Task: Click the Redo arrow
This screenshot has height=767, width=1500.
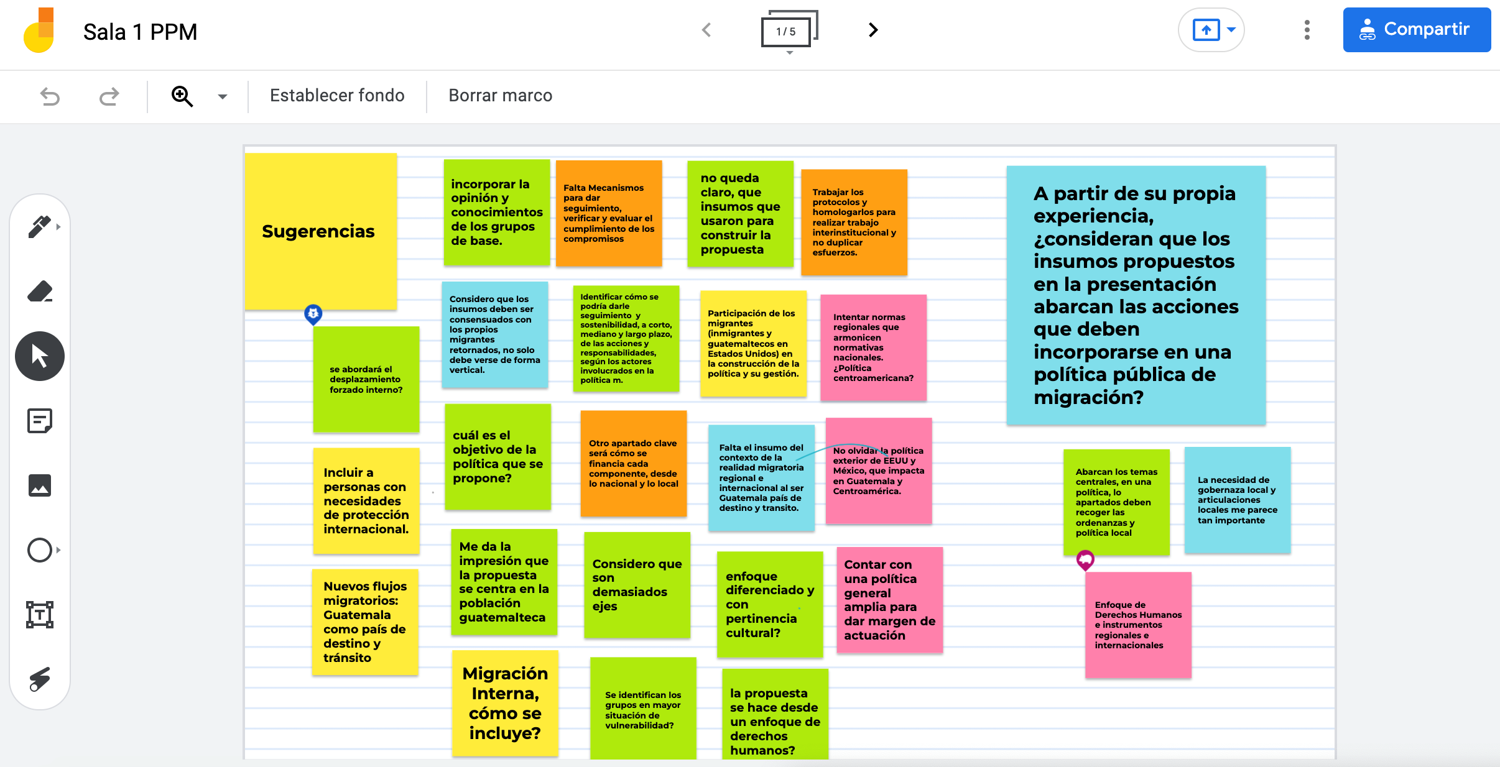Action: coord(109,96)
